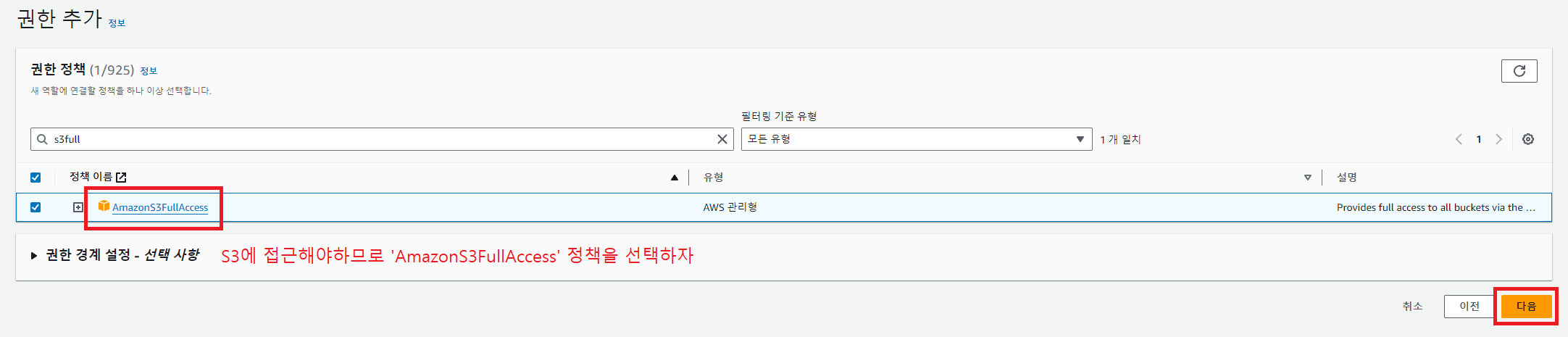
Task: Click the 다음 button
Action: pos(1526,306)
